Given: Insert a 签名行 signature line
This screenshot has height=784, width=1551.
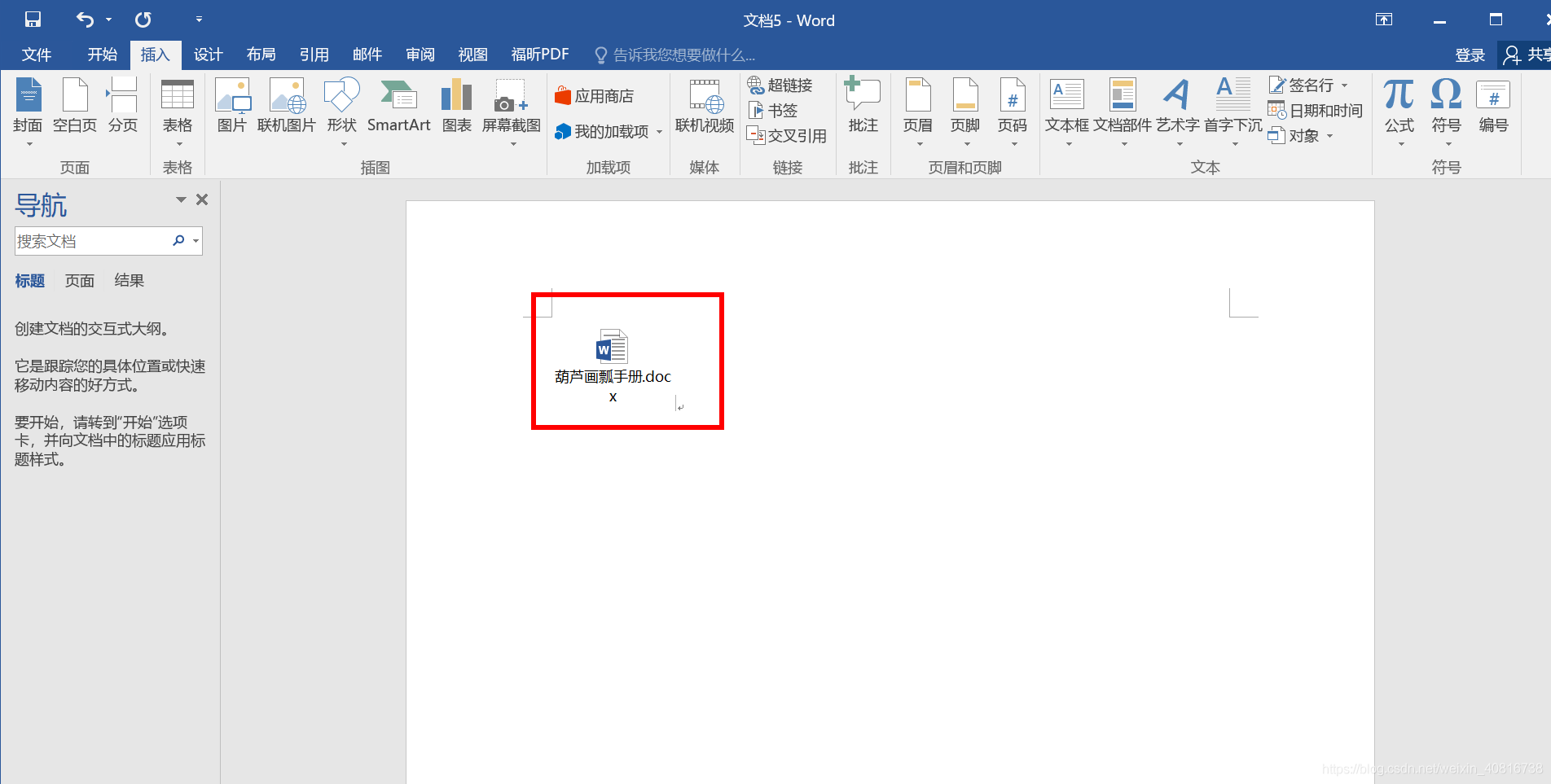Looking at the screenshot, I should tap(1308, 85).
